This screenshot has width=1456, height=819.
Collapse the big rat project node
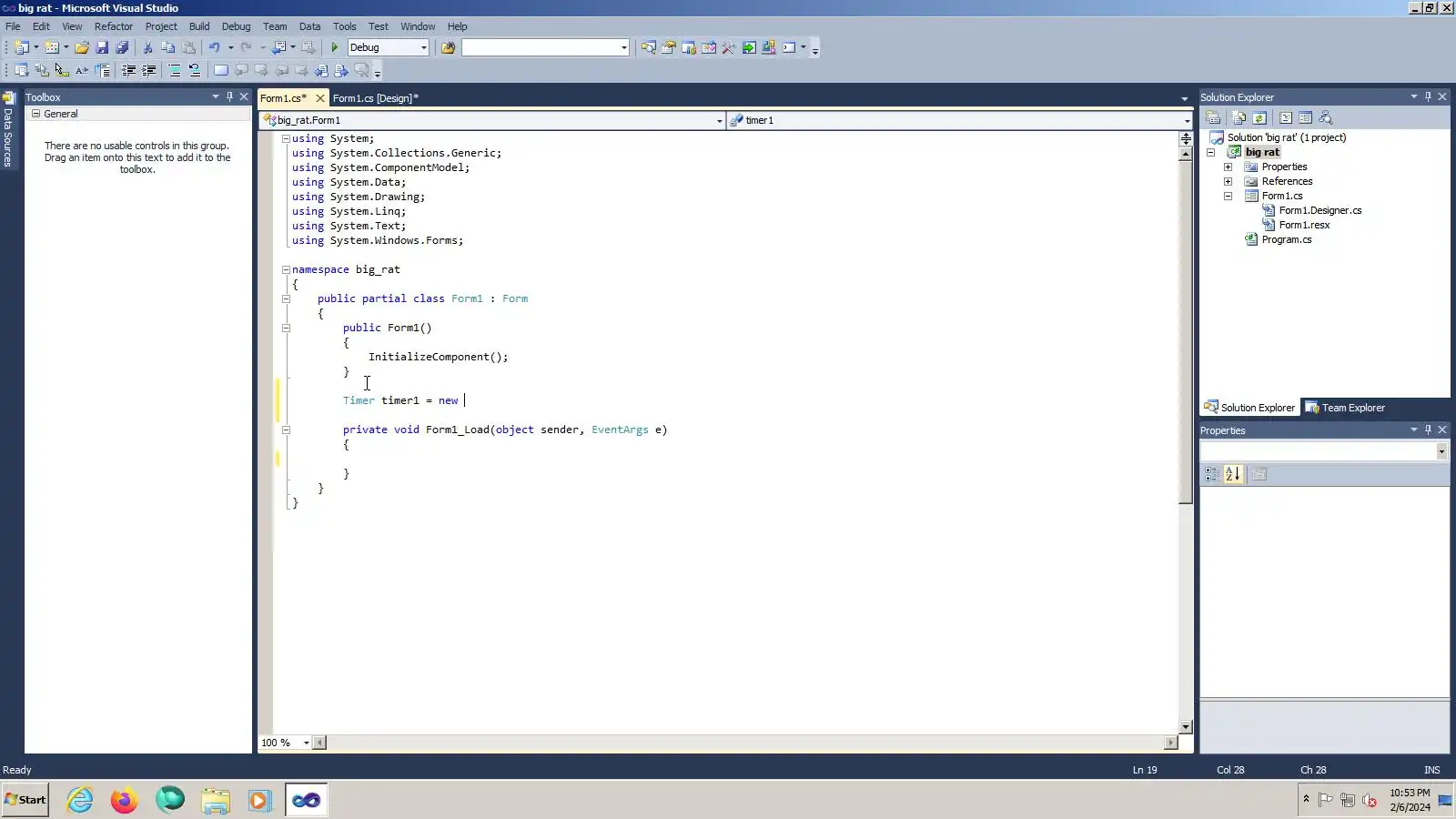1211,152
